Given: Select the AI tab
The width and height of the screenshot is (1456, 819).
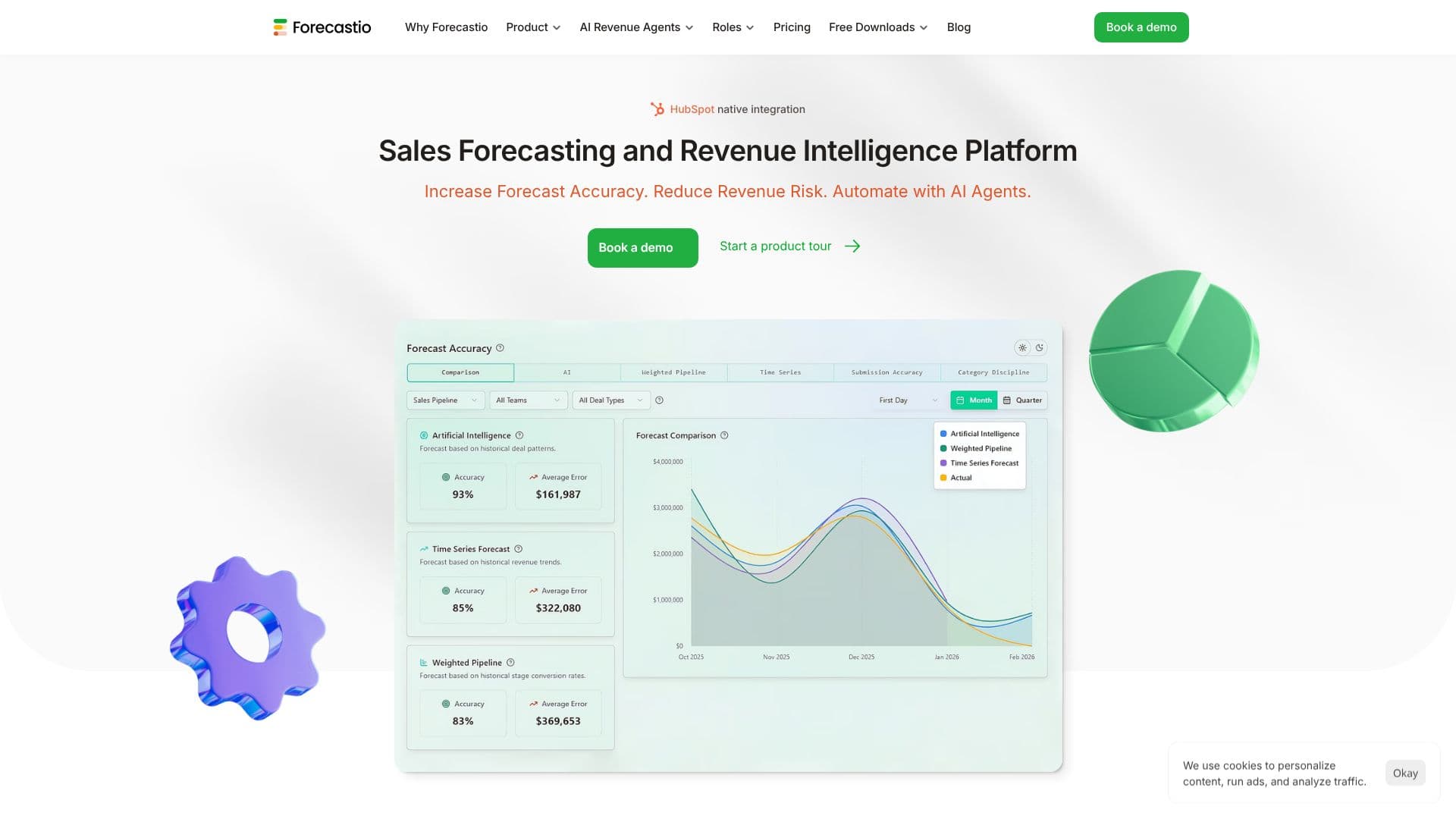Looking at the screenshot, I should tap(567, 372).
